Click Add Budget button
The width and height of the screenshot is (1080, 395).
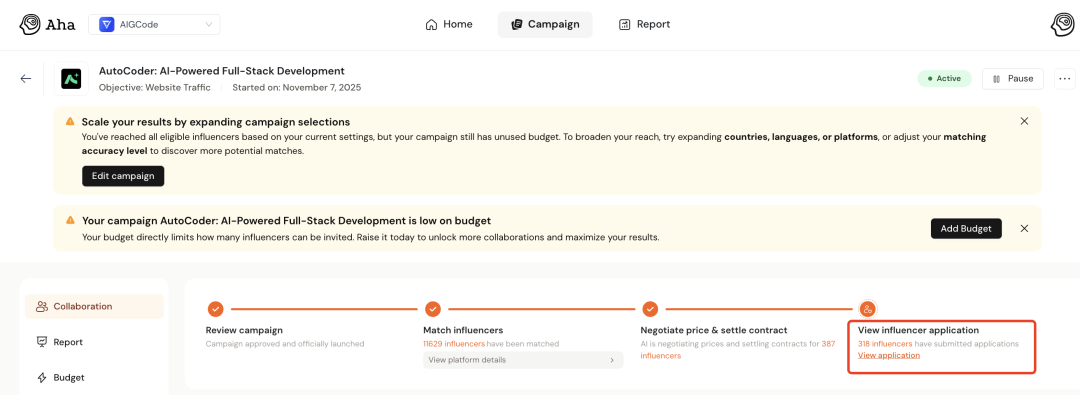click(x=966, y=229)
